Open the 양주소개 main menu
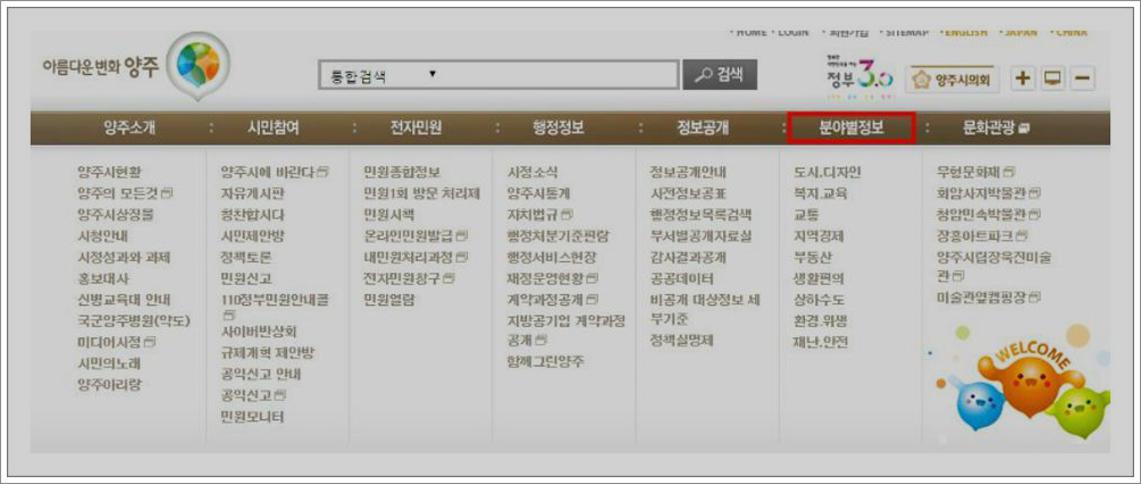The image size is (1141, 484). (129, 129)
